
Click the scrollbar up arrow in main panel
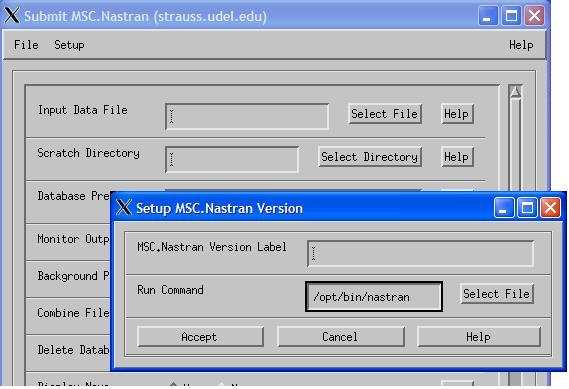(x=515, y=92)
